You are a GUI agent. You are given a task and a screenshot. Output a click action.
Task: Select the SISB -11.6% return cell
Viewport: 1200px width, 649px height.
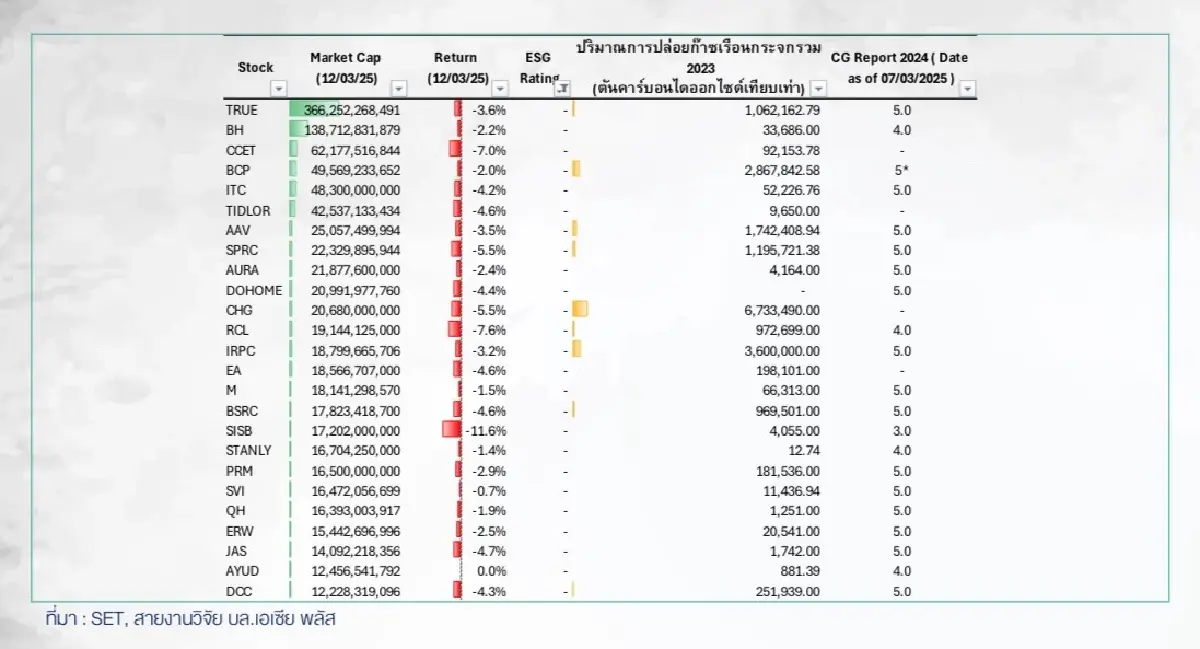pyautogui.click(x=487, y=430)
